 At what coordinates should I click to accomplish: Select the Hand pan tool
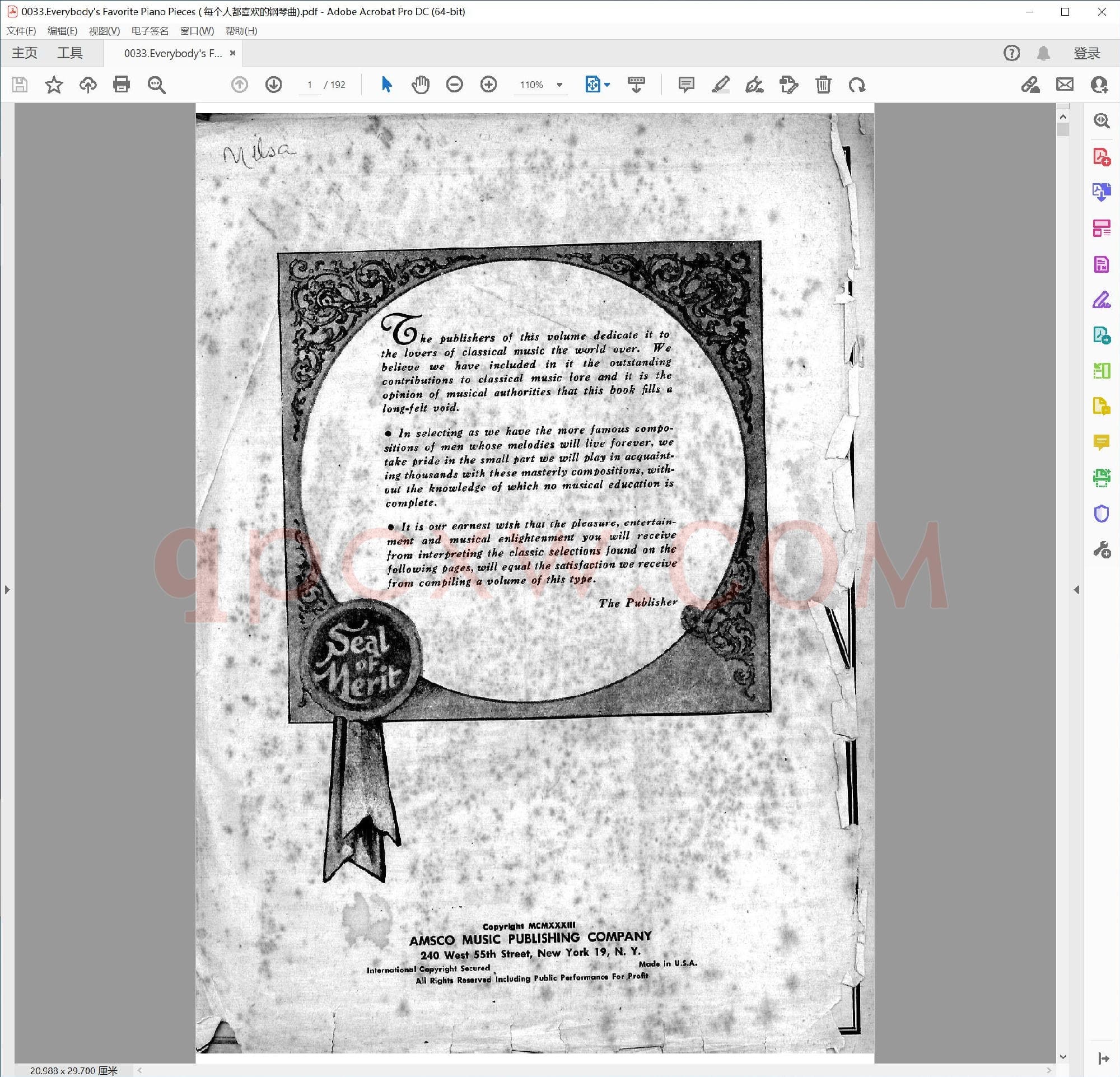click(421, 85)
